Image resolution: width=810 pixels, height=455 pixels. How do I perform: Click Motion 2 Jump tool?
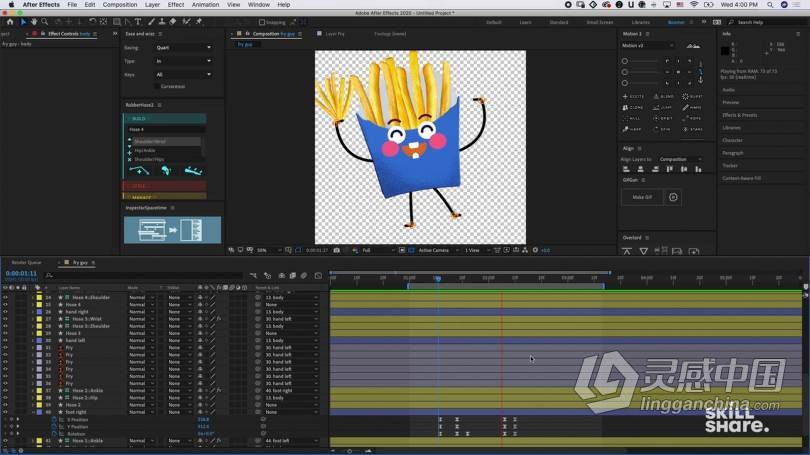tap(663, 107)
